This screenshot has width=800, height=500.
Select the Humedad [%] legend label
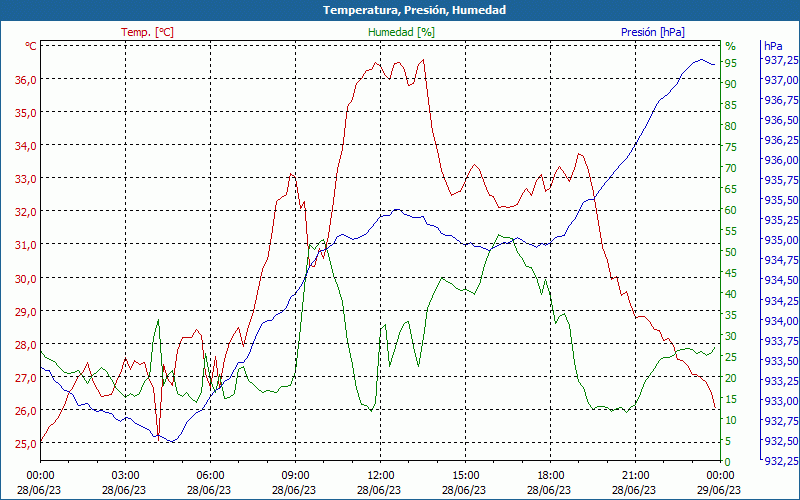pyautogui.click(x=402, y=32)
